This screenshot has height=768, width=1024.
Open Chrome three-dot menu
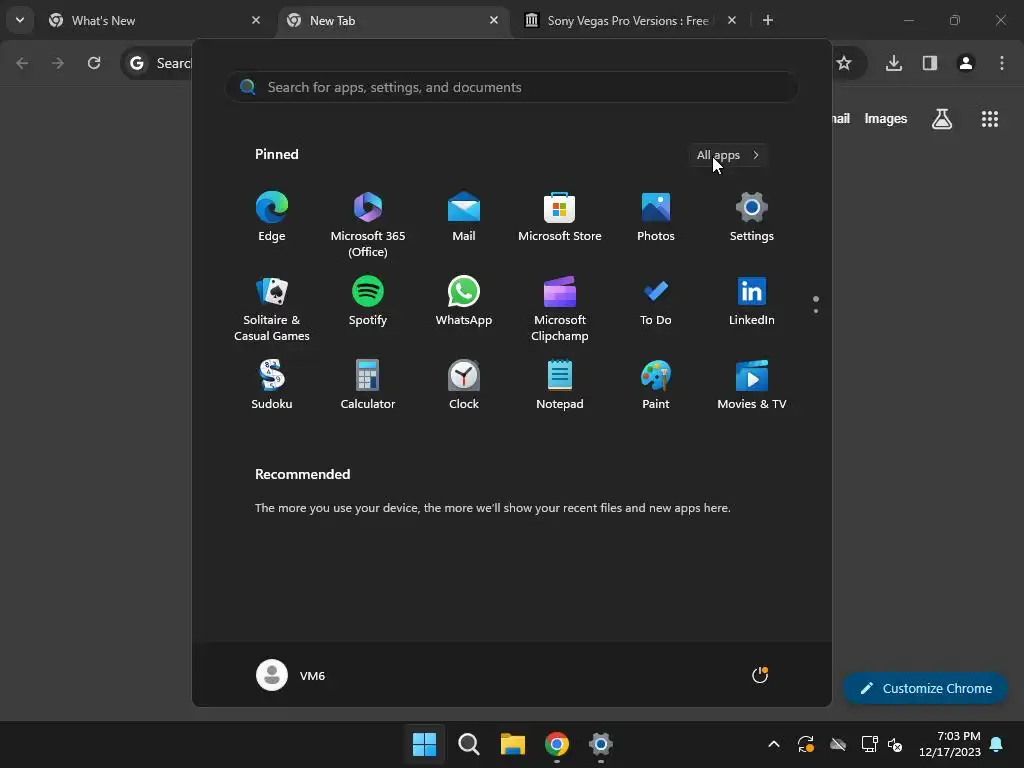[1002, 63]
